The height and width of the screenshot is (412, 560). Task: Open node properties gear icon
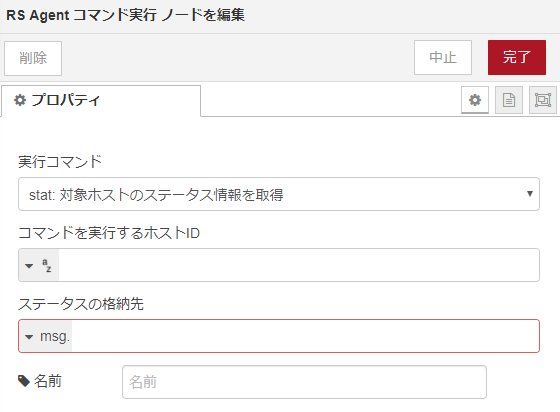[x=475, y=100]
